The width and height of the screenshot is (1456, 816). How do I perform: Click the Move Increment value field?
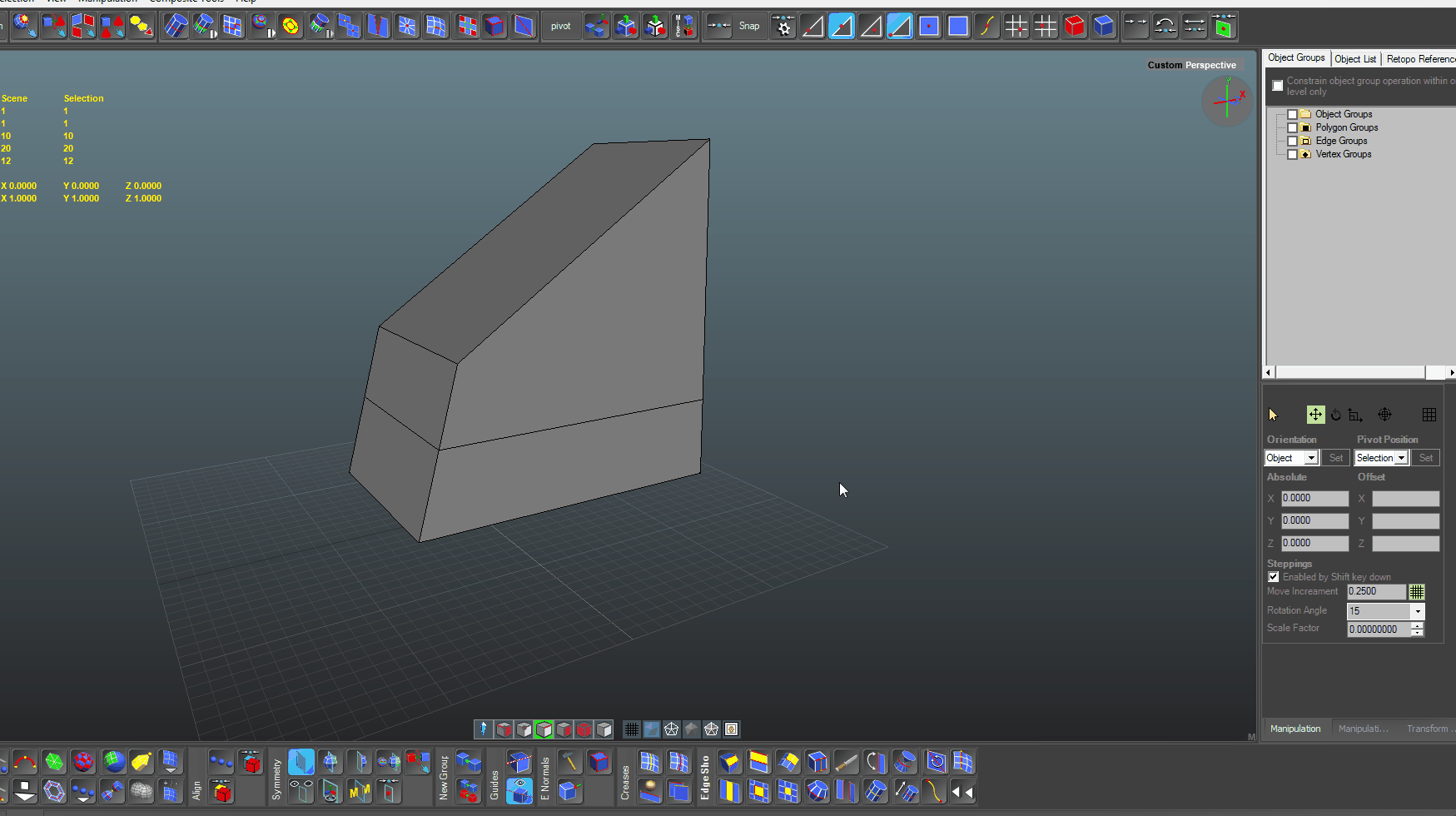[x=1375, y=591]
